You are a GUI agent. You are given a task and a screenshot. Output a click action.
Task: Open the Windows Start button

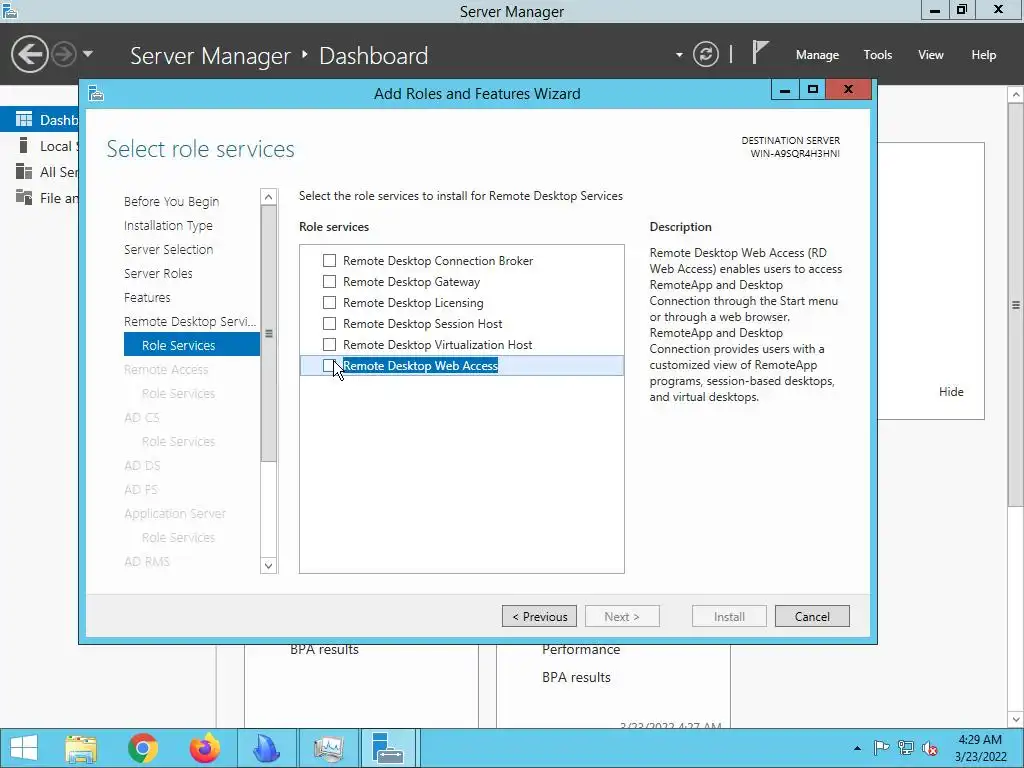click(x=24, y=748)
